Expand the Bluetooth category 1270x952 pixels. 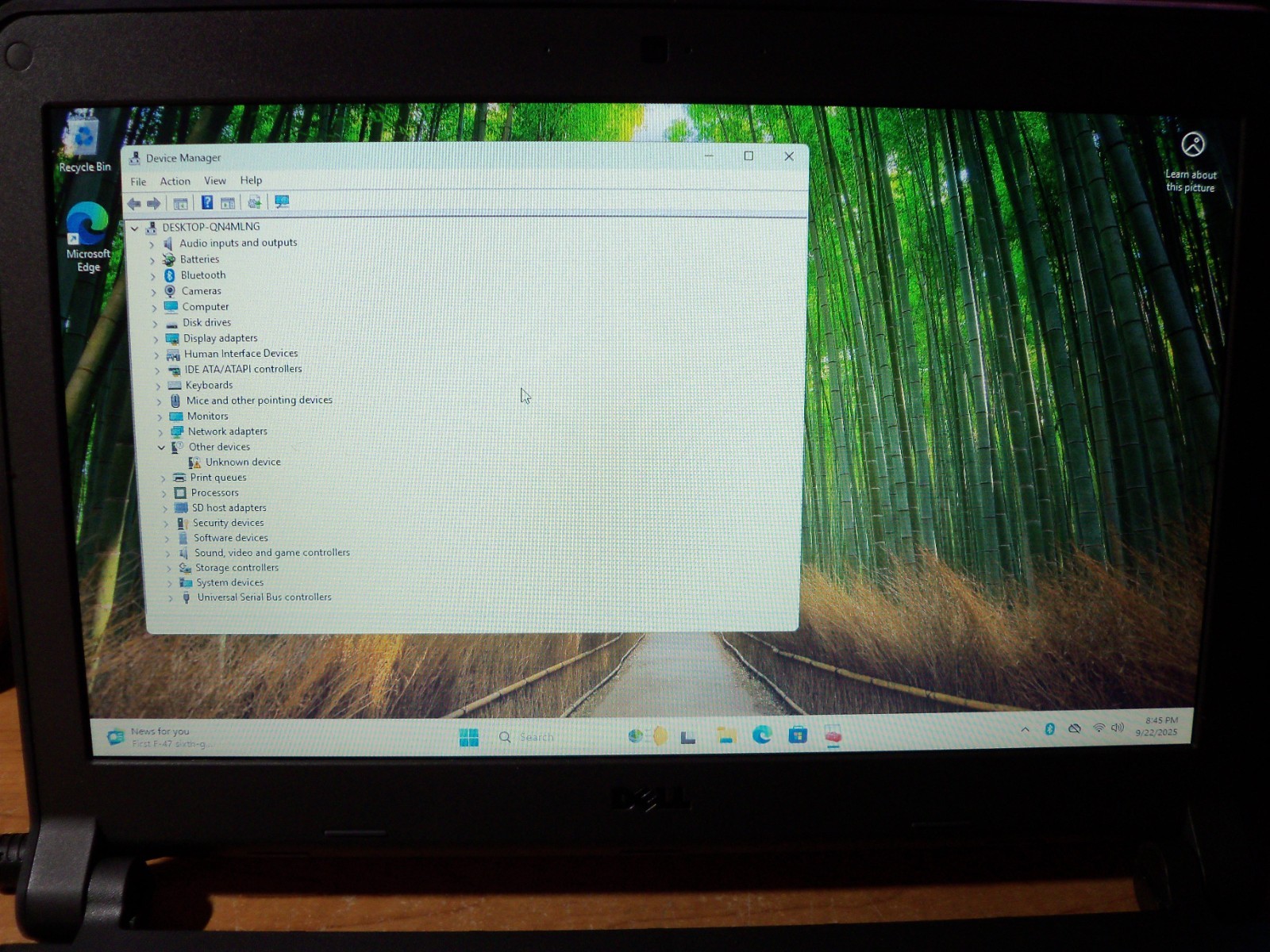(x=153, y=276)
